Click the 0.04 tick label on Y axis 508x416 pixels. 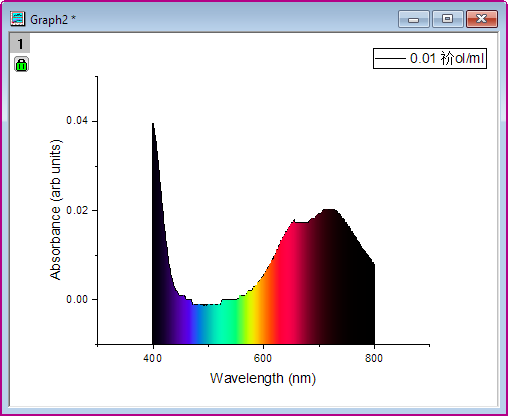click(x=77, y=120)
